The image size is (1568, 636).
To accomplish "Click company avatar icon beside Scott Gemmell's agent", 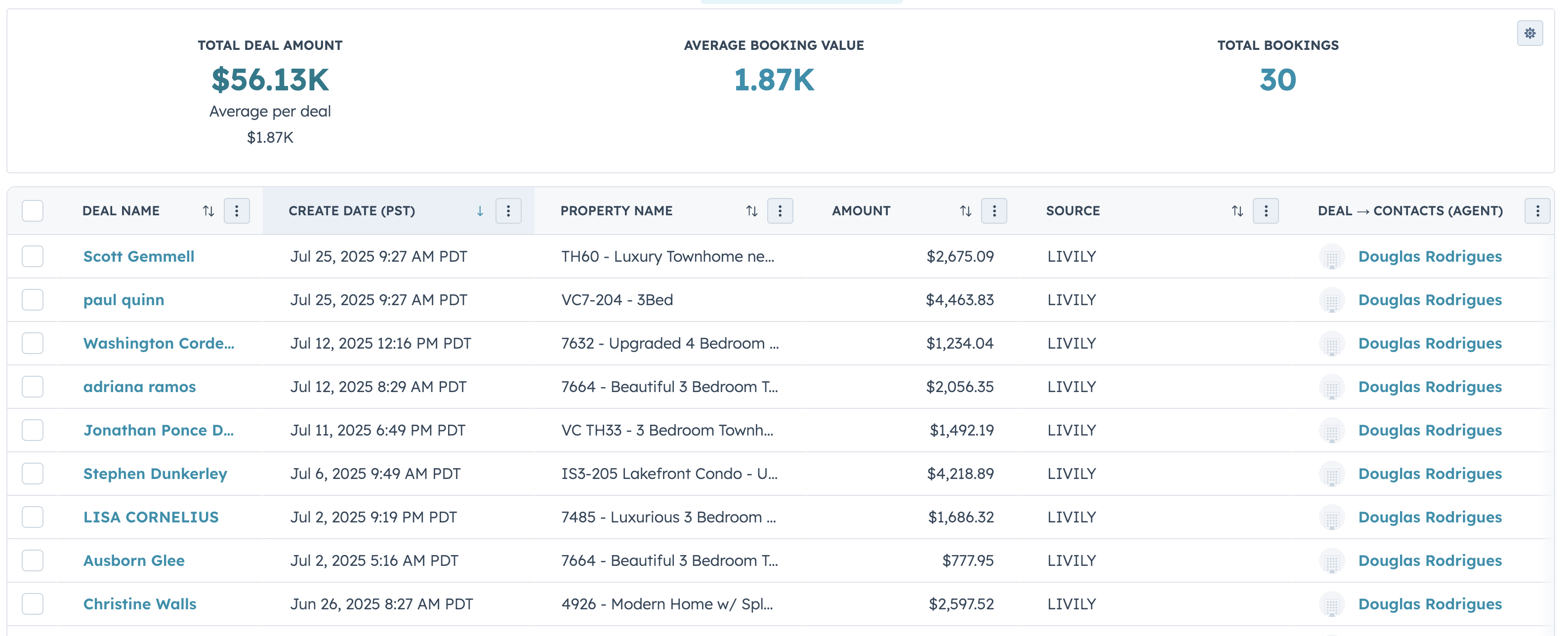I will (x=1331, y=257).
